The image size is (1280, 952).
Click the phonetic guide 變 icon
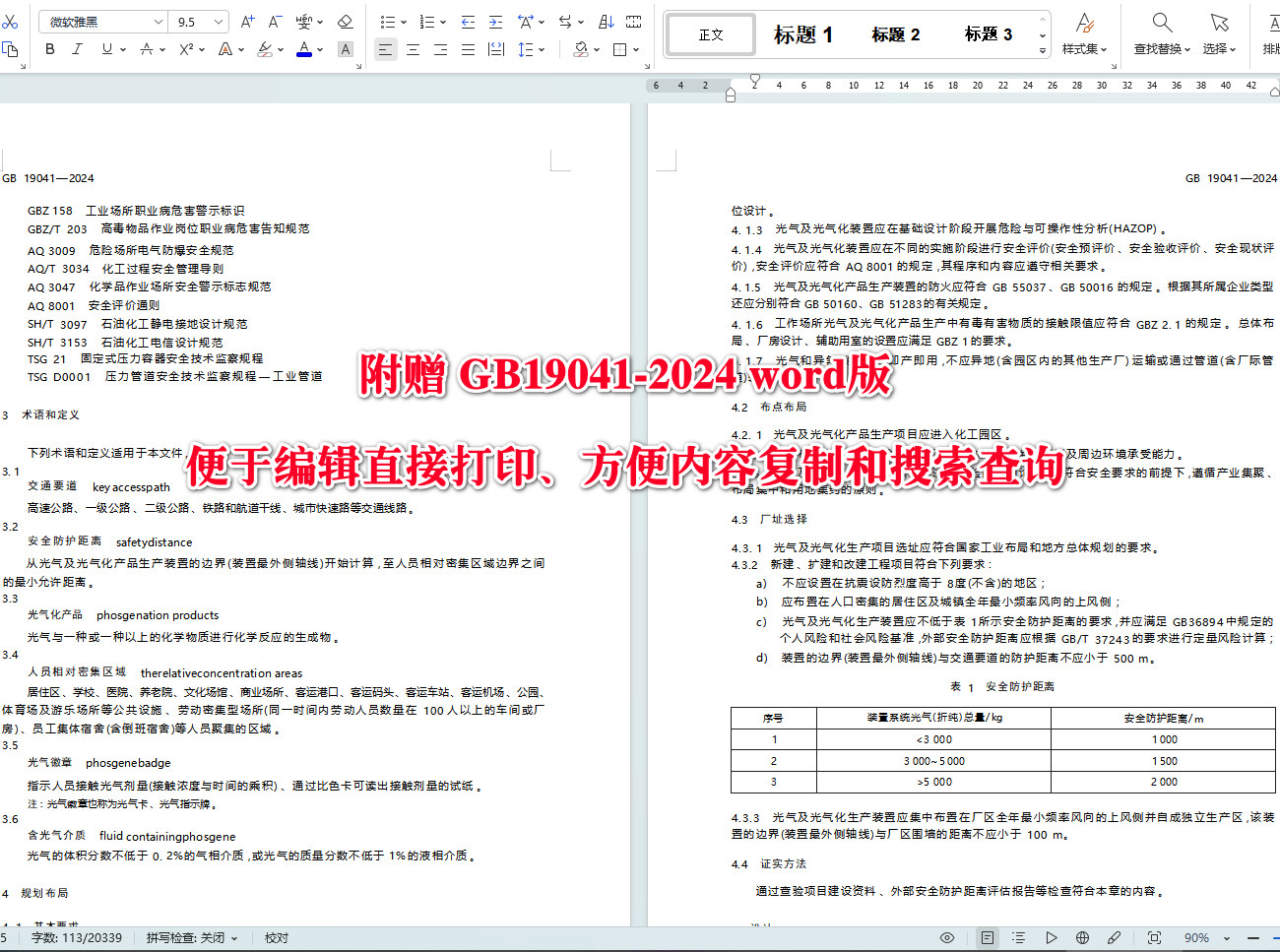(x=303, y=22)
